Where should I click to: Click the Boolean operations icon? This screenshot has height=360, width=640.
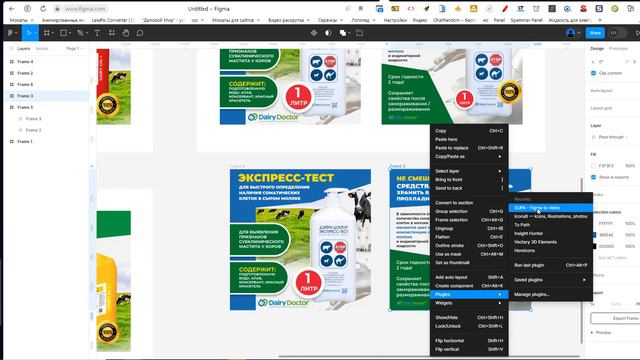(343, 33)
